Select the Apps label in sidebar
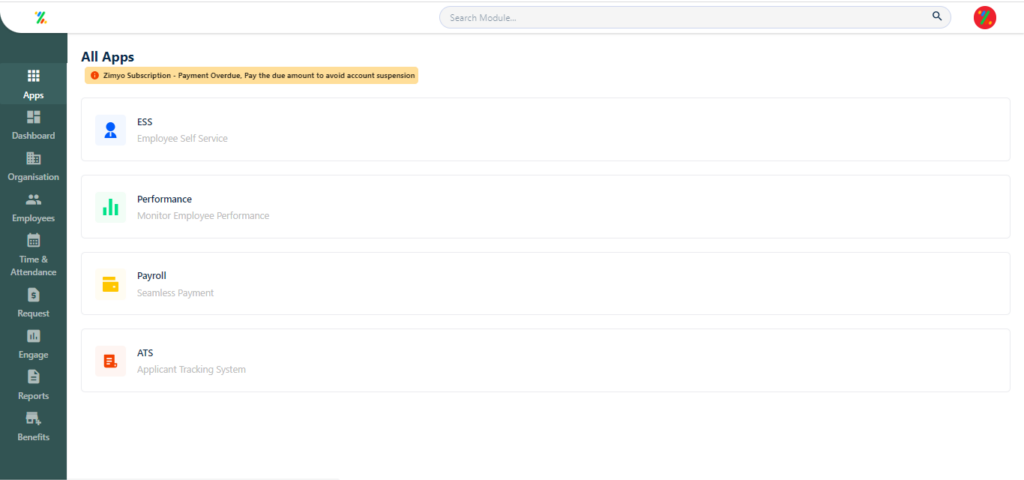The width and height of the screenshot is (1024, 480). (33, 95)
